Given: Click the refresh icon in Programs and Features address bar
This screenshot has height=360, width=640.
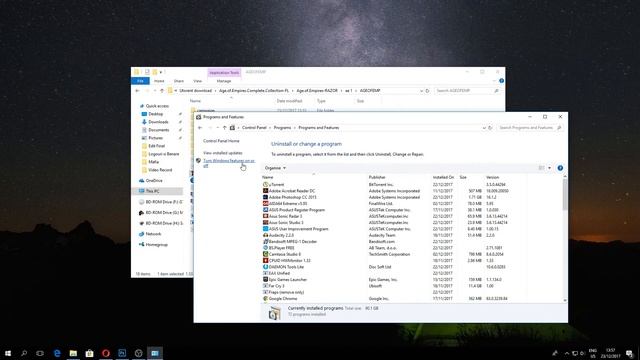Looking at the screenshot, I should tap(490, 128).
